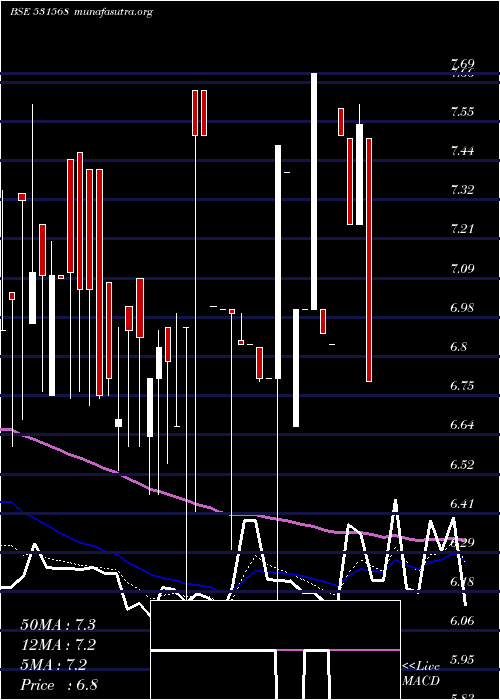500x700 pixels.
Task: Select the 6.41 price axis label
Action: [x=462, y=504]
